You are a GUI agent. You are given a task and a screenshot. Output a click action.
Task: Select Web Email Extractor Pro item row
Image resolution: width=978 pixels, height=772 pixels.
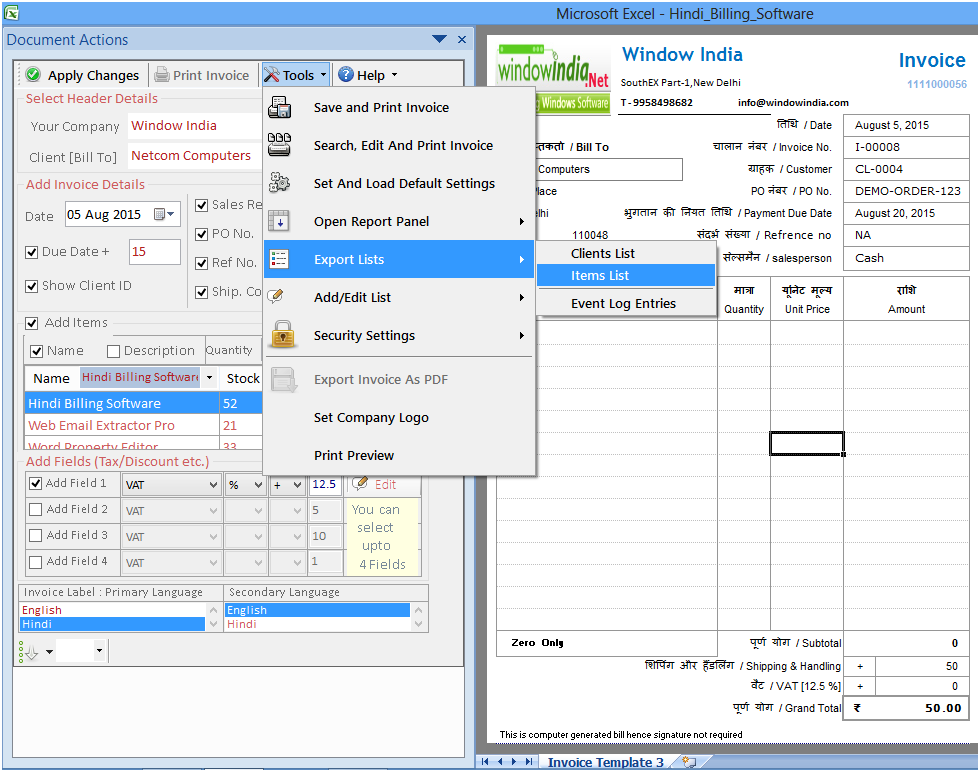[x=143, y=425]
